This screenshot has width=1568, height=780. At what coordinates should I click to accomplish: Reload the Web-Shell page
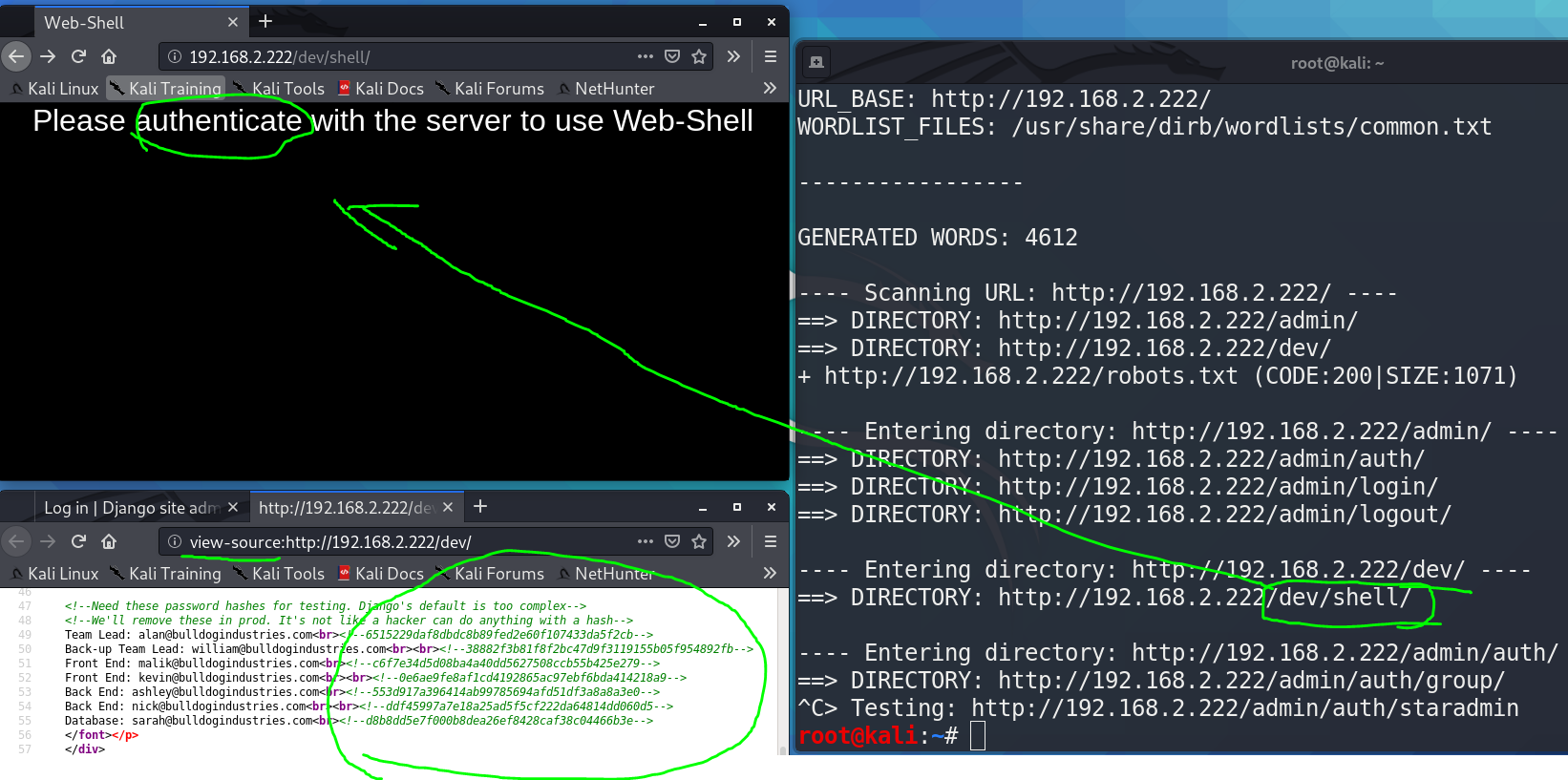(x=78, y=56)
